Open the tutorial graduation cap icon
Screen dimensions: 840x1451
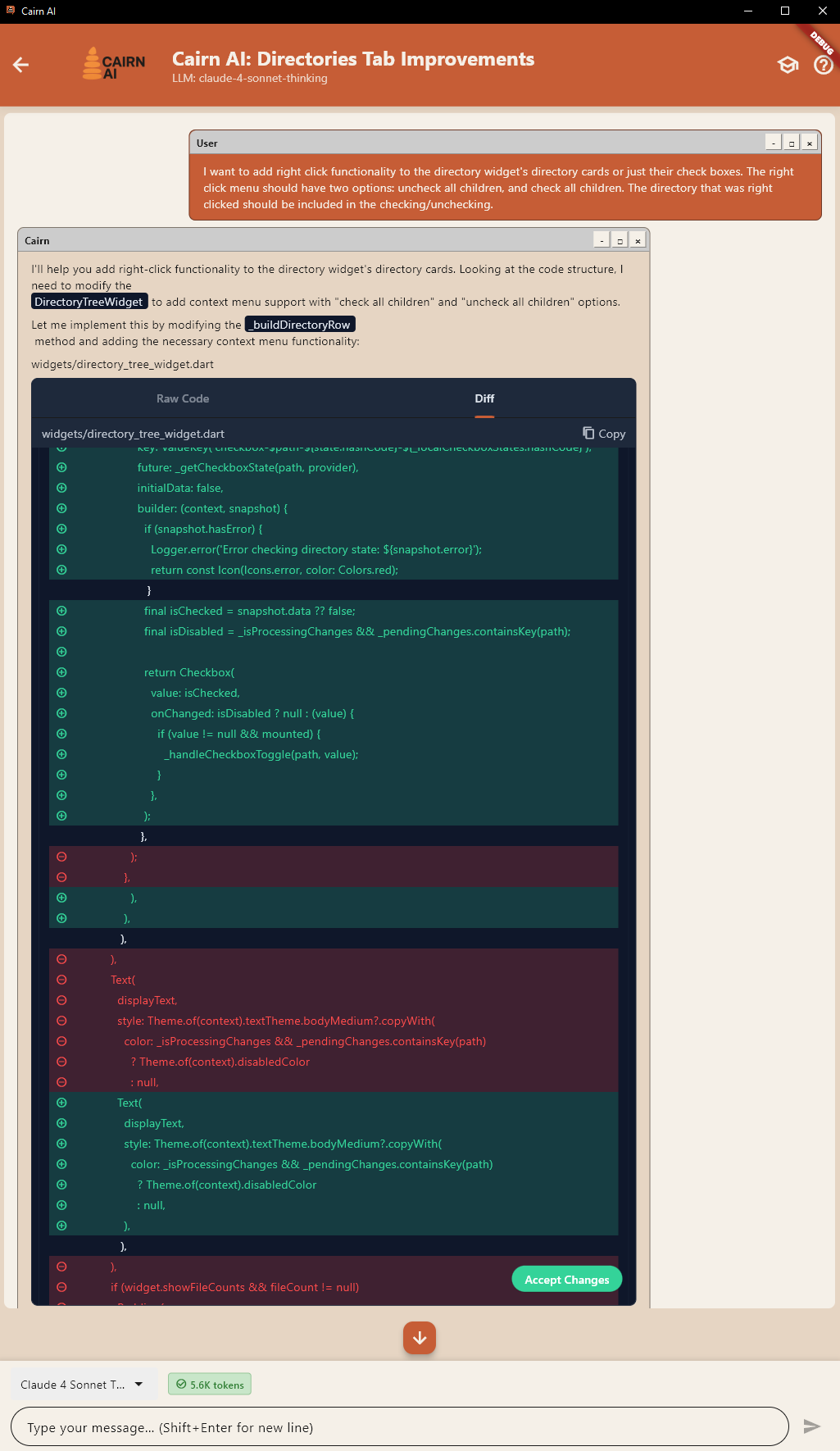tap(788, 65)
